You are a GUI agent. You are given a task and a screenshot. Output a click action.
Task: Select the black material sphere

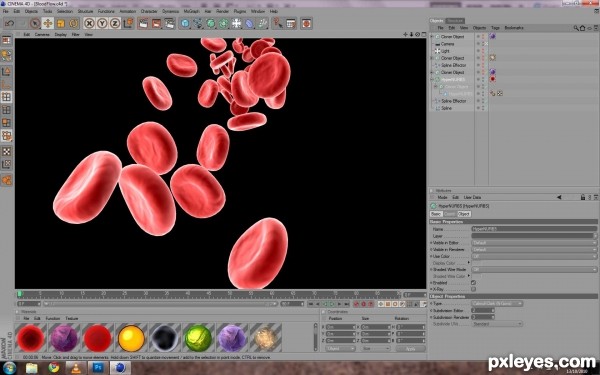[165, 338]
